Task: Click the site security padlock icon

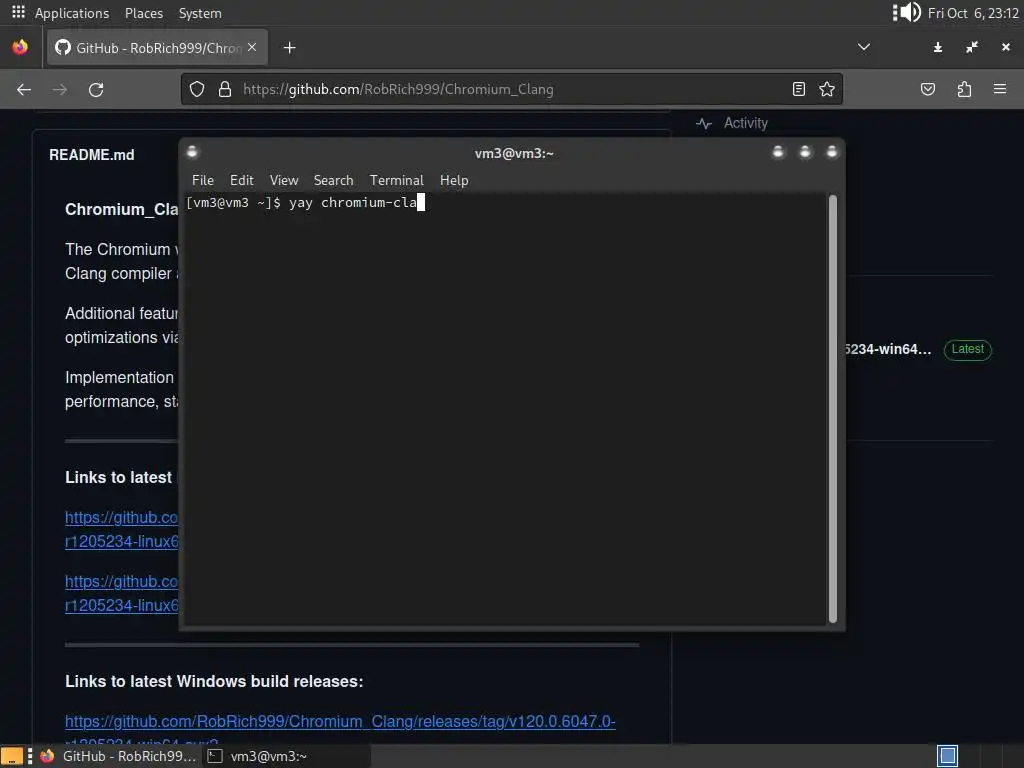Action: [x=225, y=89]
